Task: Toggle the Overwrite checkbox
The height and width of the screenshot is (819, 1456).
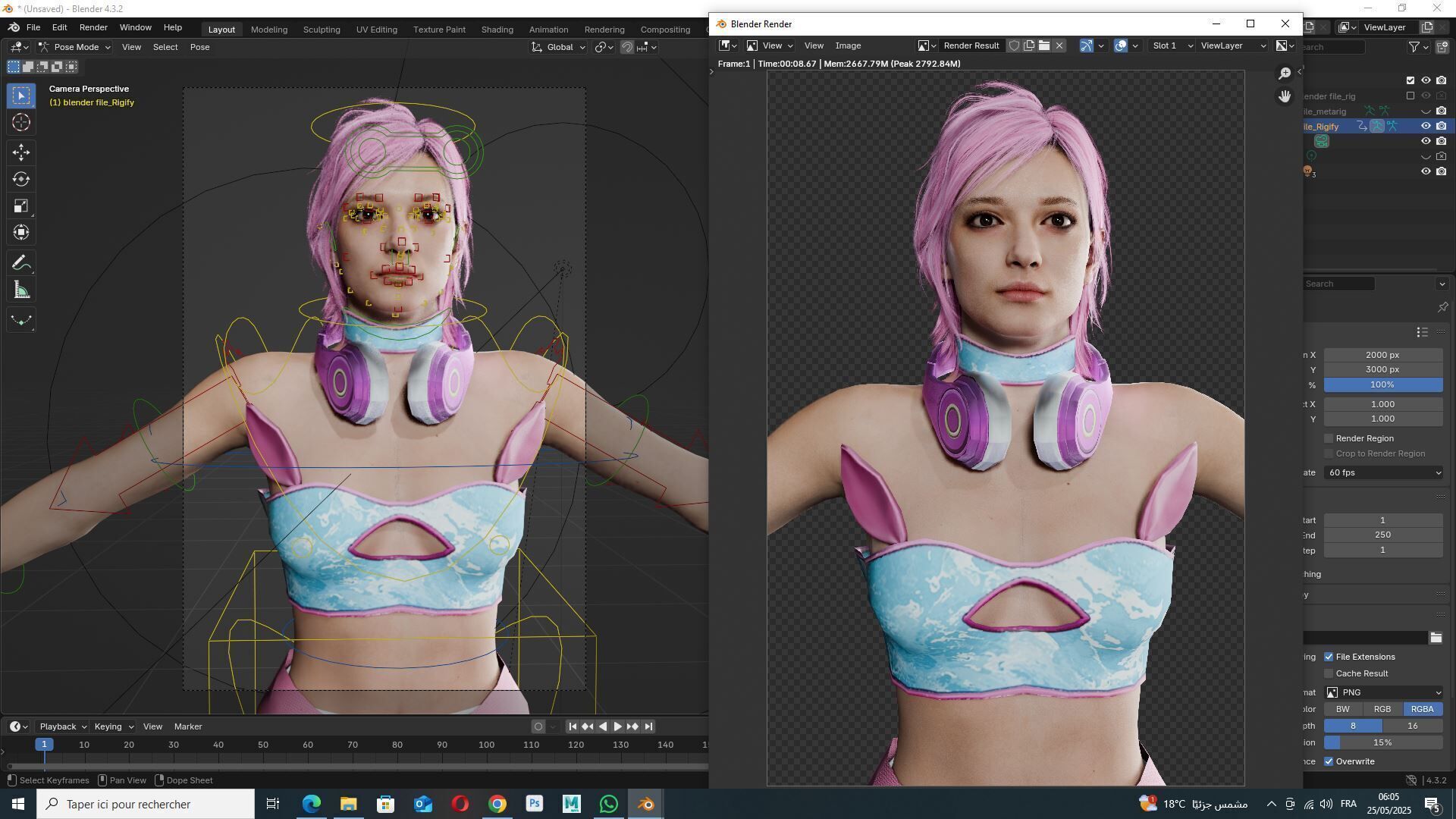Action: (1329, 761)
